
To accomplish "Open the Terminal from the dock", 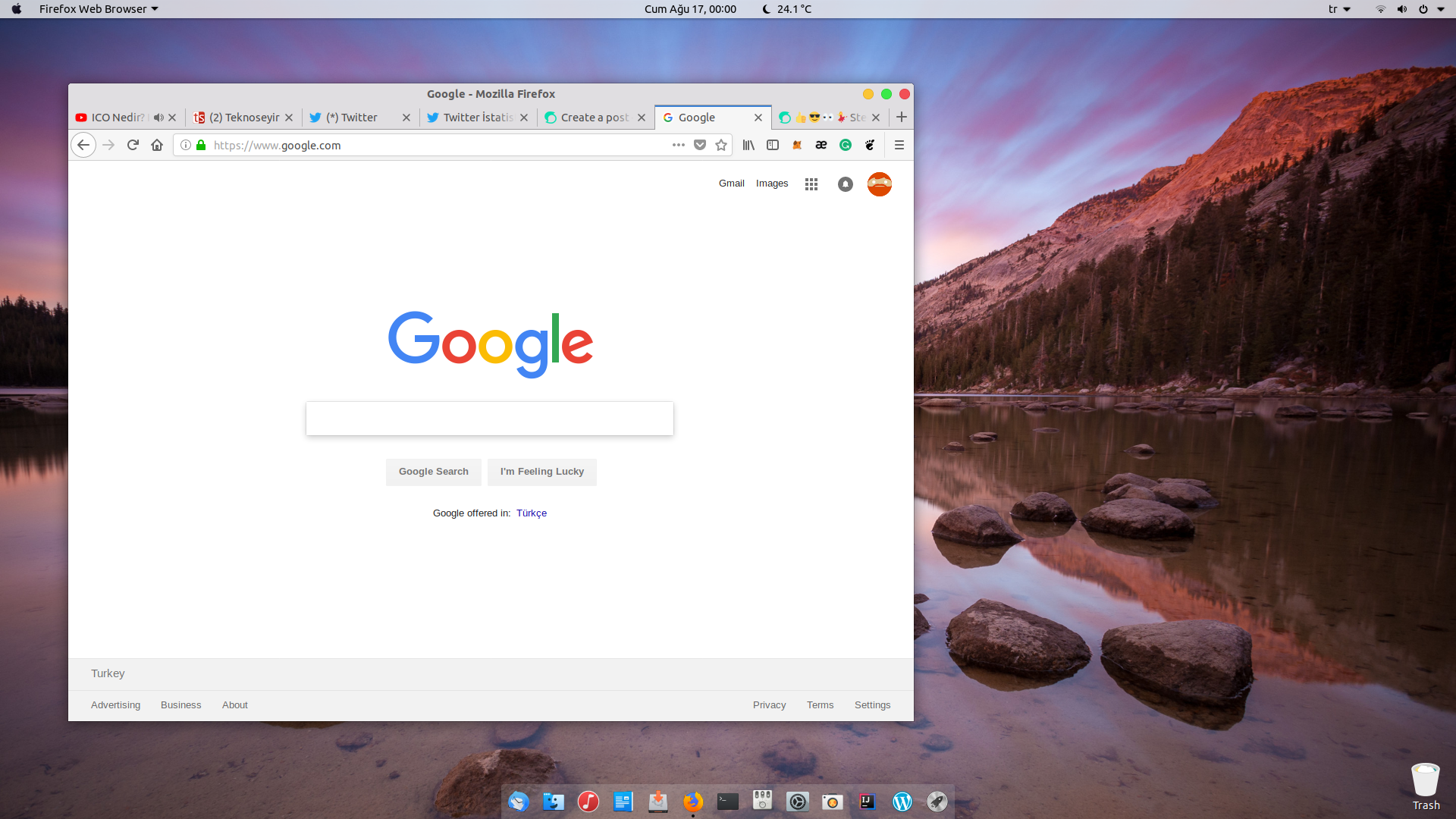I will tap(728, 802).
